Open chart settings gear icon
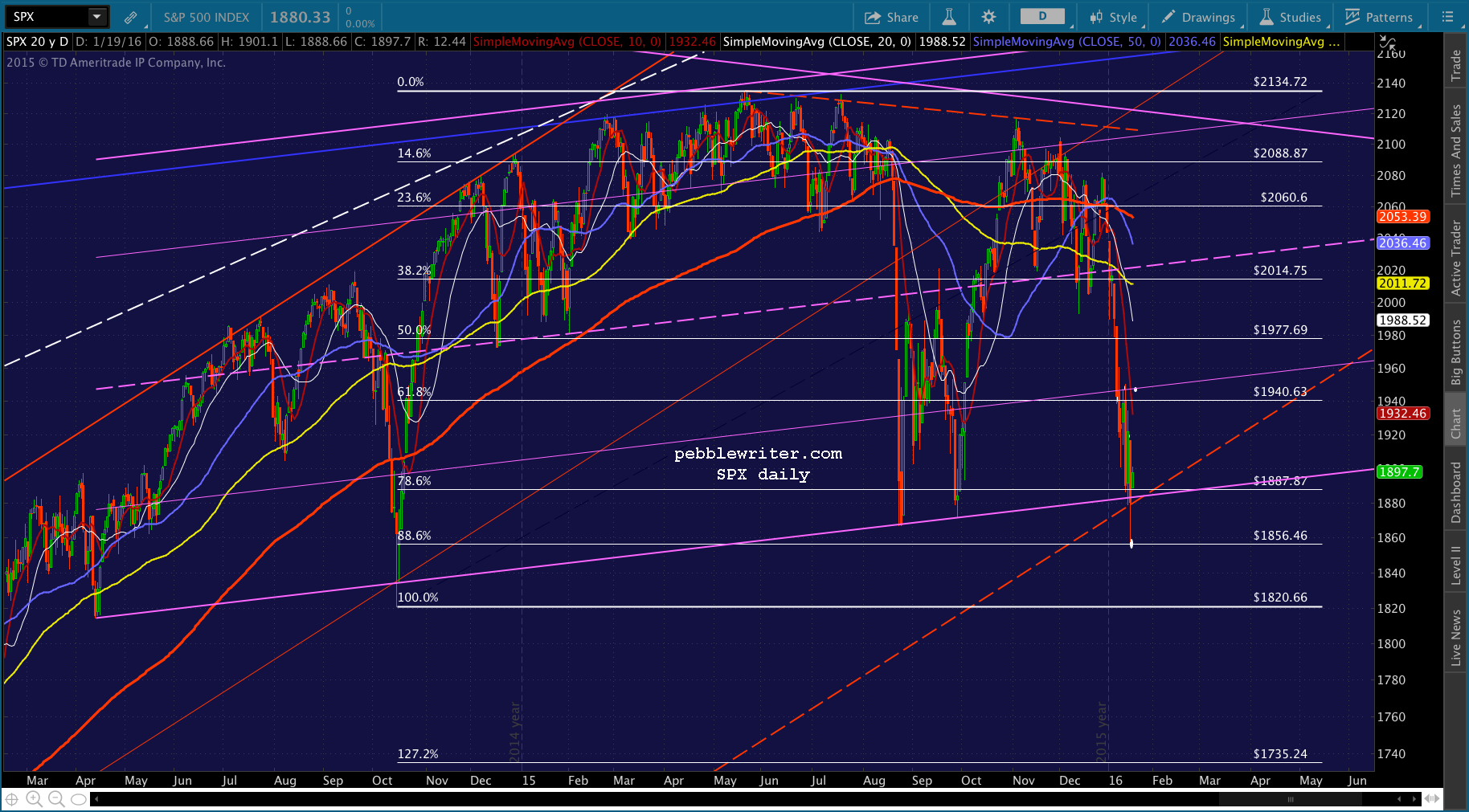This screenshot has width=1469, height=812. [x=988, y=17]
